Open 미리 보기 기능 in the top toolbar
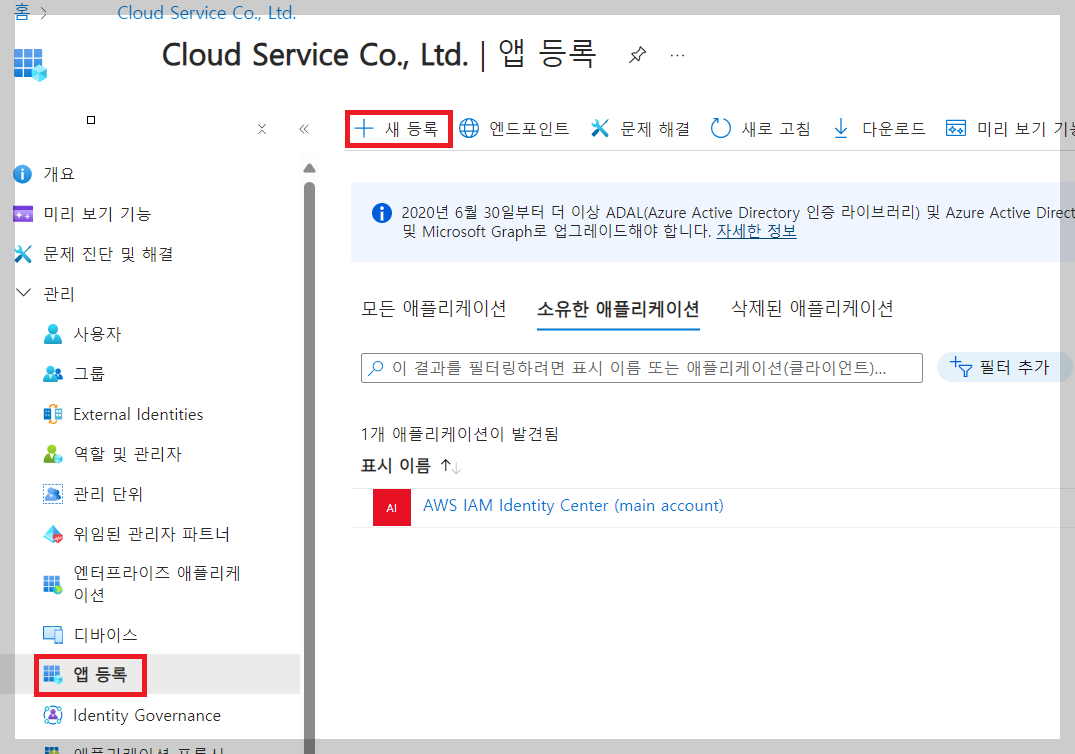 tap(1010, 128)
